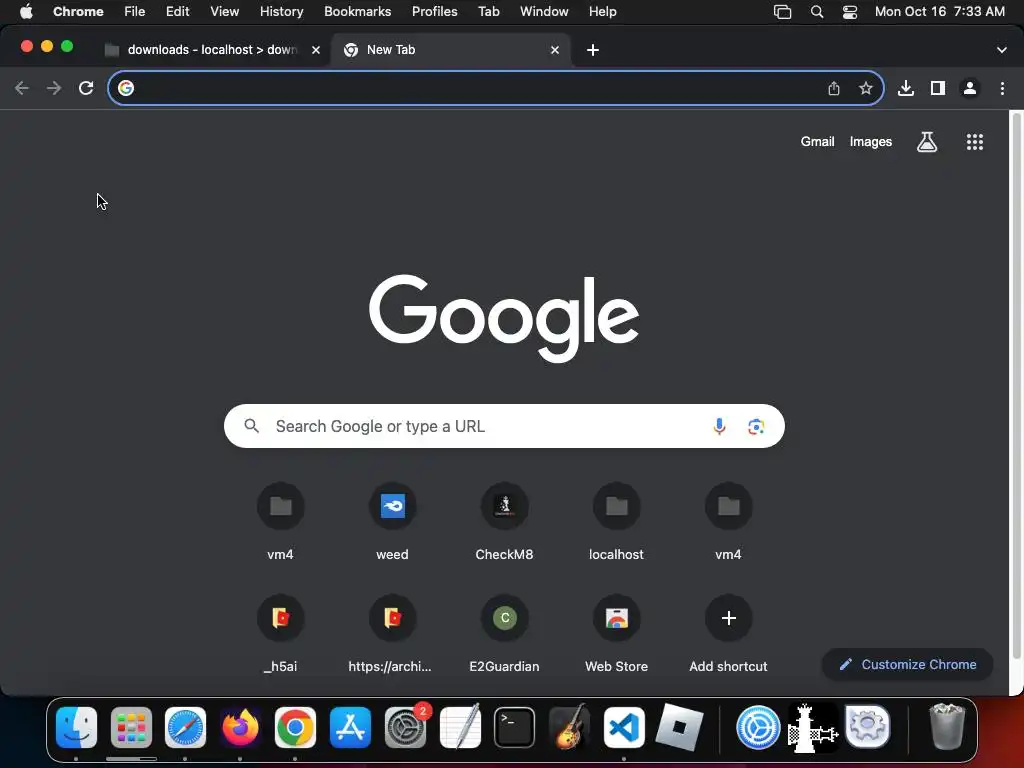Open the Chrome downloads icon
The width and height of the screenshot is (1024, 768).
(x=906, y=88)
